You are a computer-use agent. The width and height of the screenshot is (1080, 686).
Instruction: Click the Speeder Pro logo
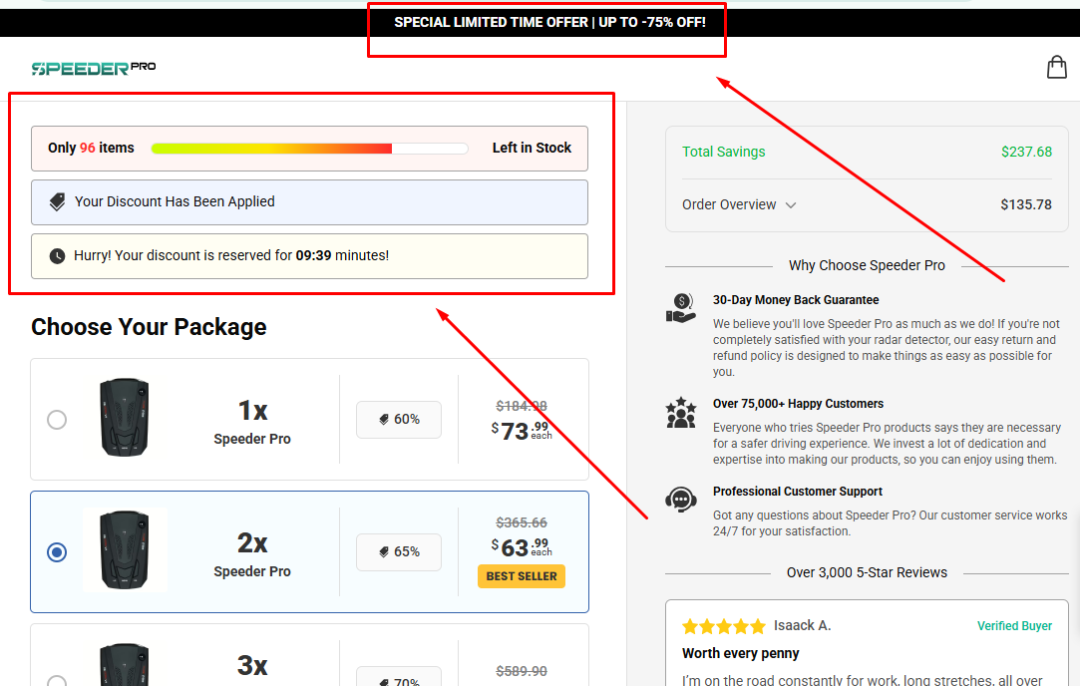pos(94,67)
